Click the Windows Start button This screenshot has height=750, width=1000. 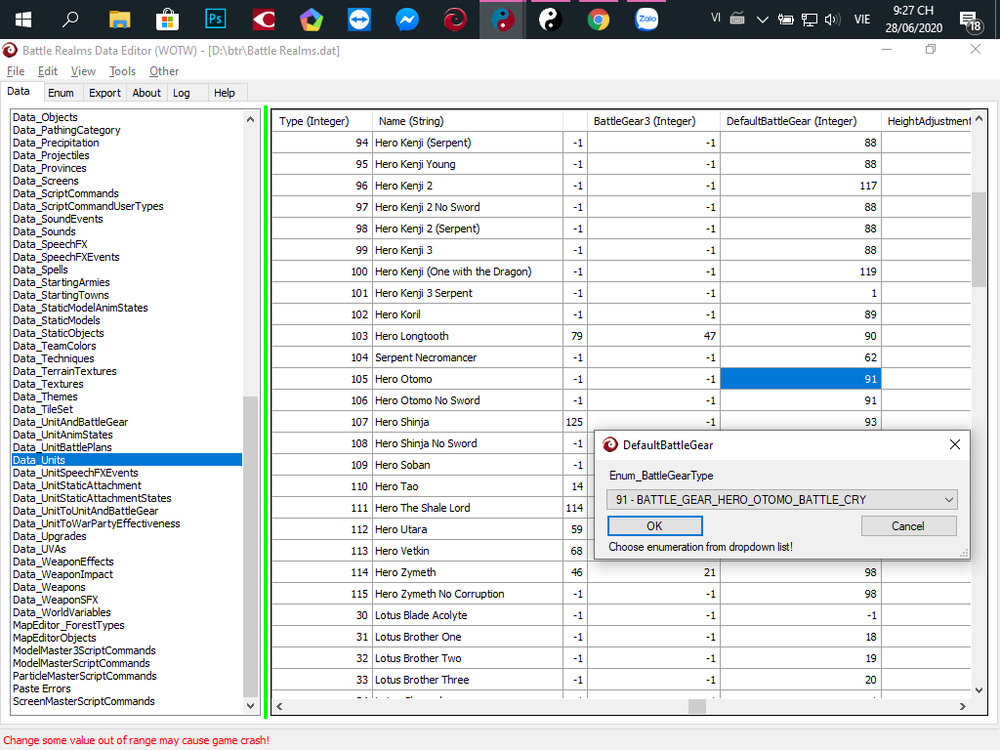click(x=22, y=19)
